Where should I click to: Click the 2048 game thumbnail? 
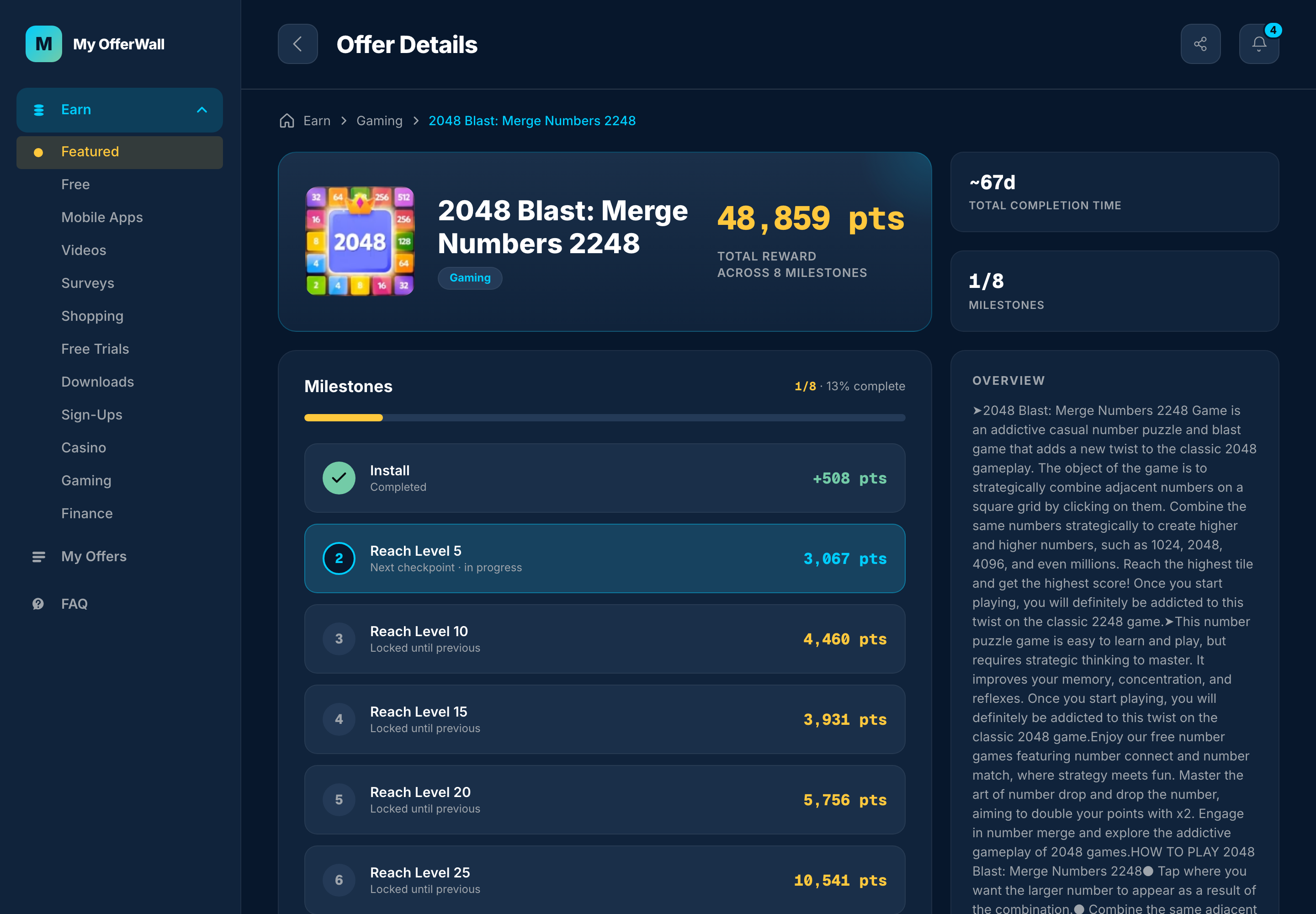pyautogui.click(x=360, y=241)
